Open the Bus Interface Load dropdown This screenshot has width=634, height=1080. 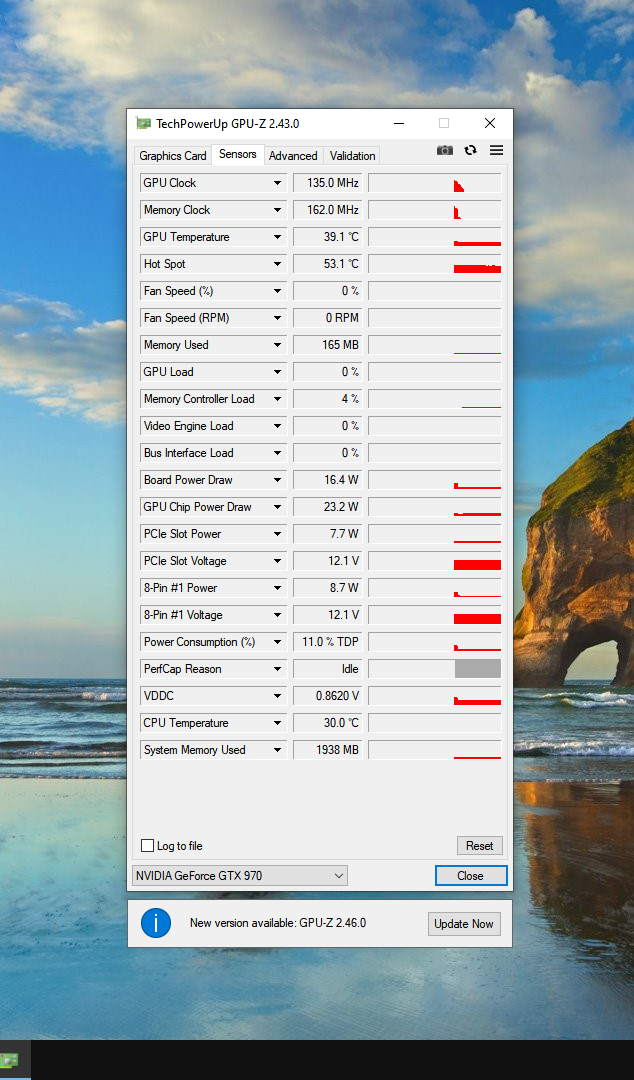277,453
